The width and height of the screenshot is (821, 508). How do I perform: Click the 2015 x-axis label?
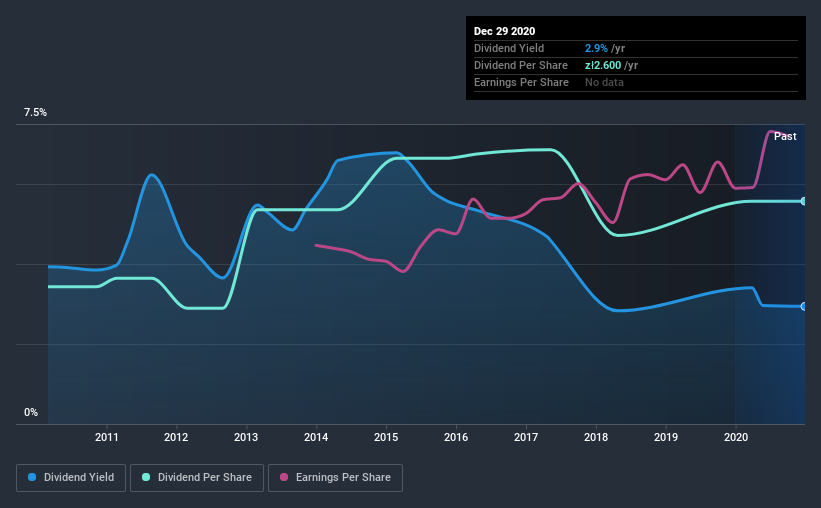tap(386, 437)
